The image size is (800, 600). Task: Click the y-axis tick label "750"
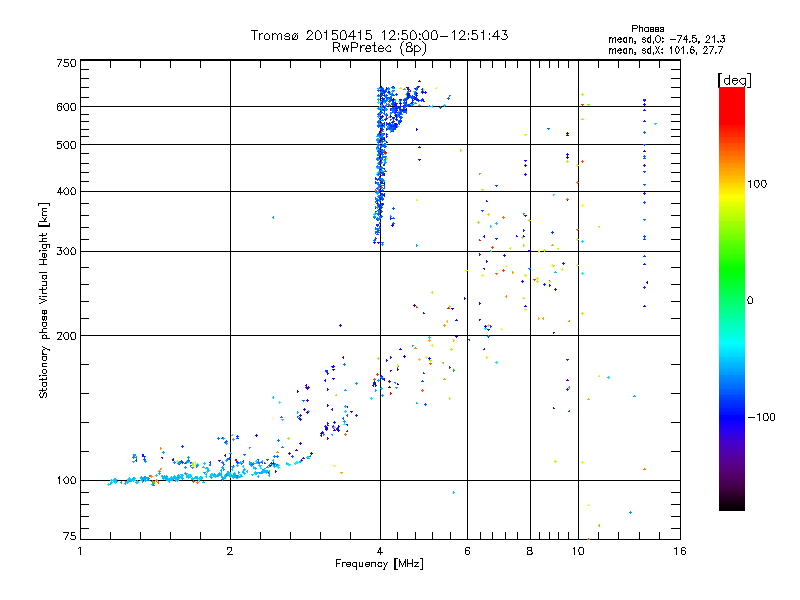tap(66, 63)
